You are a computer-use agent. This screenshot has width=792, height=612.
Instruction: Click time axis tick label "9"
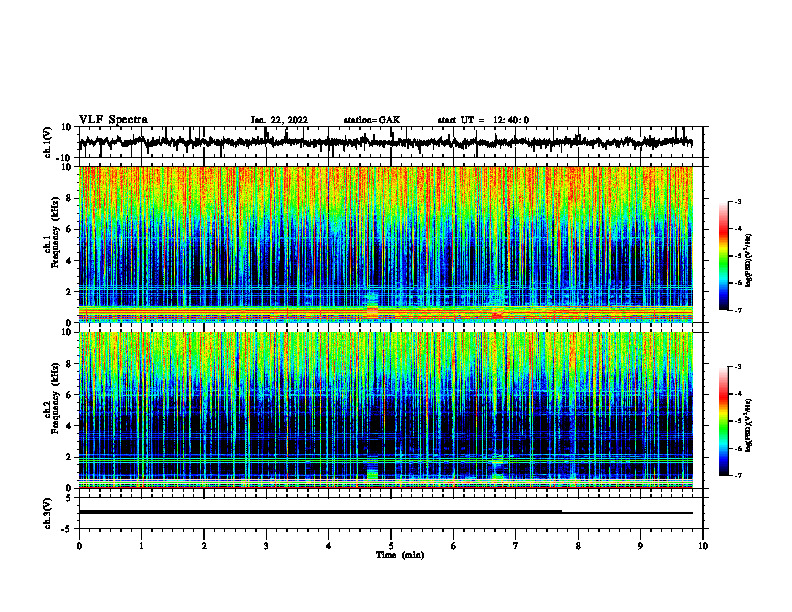640,546
